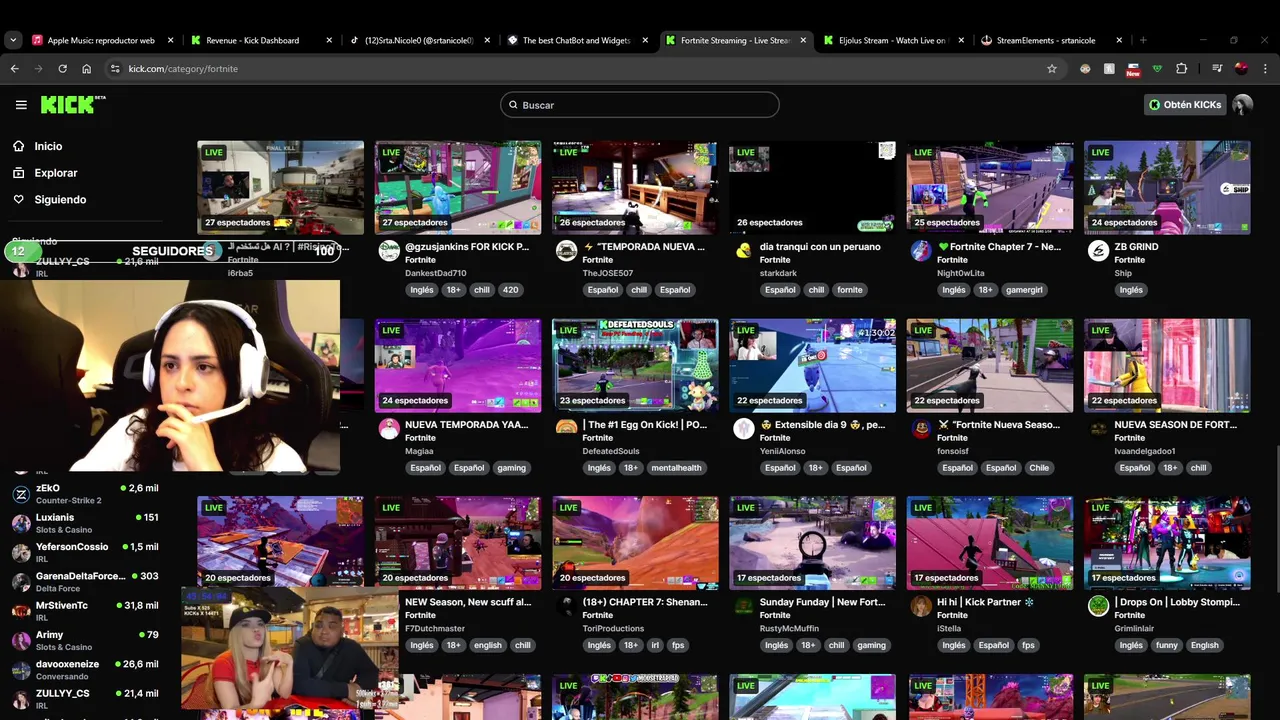
Task: Click the fornite tag under starkdark stream
Action: click(850, 290)
